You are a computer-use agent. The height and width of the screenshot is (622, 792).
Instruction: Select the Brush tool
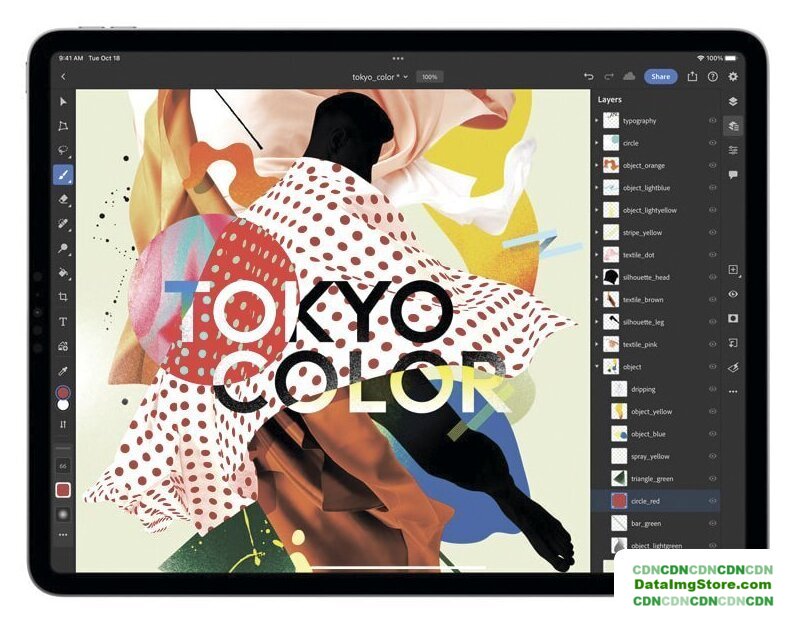click(x=63, y=175)
